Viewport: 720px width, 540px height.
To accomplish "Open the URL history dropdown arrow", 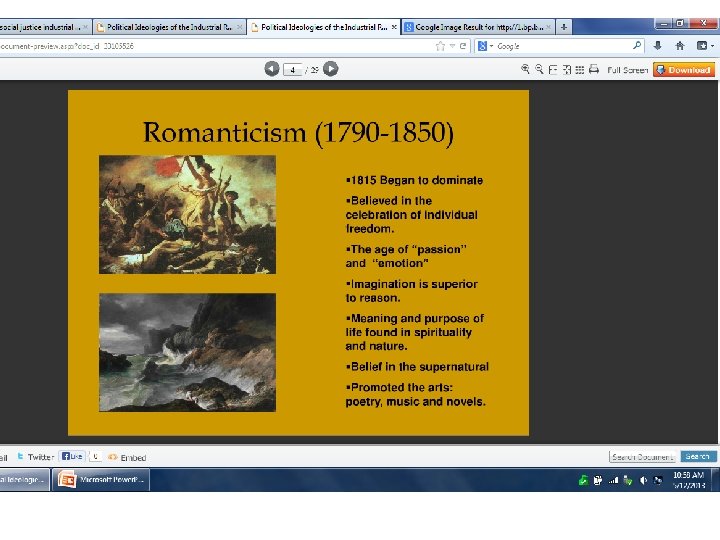I will click(x=453, y=46).
